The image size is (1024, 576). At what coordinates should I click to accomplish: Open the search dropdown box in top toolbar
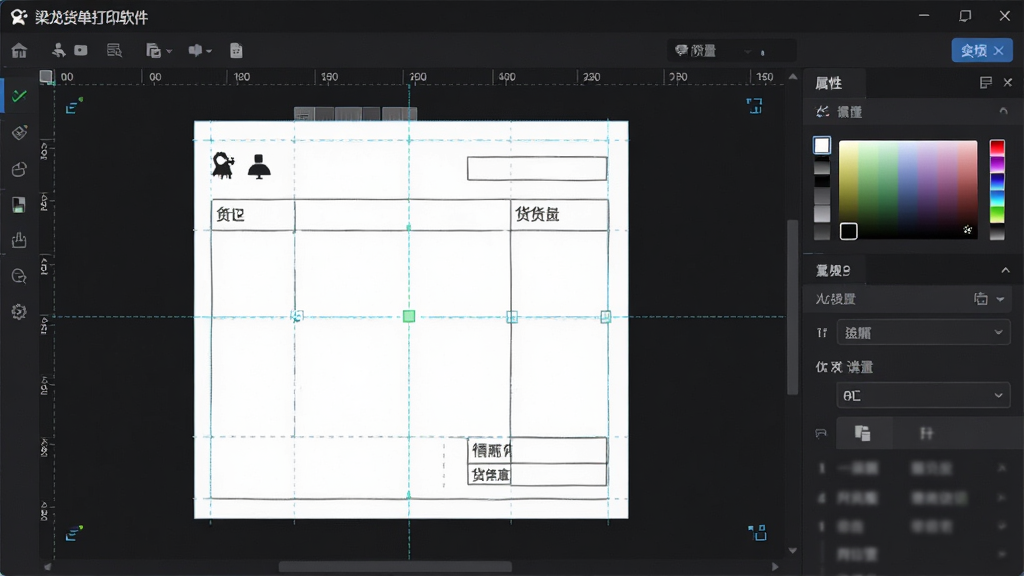coord(731,51)
